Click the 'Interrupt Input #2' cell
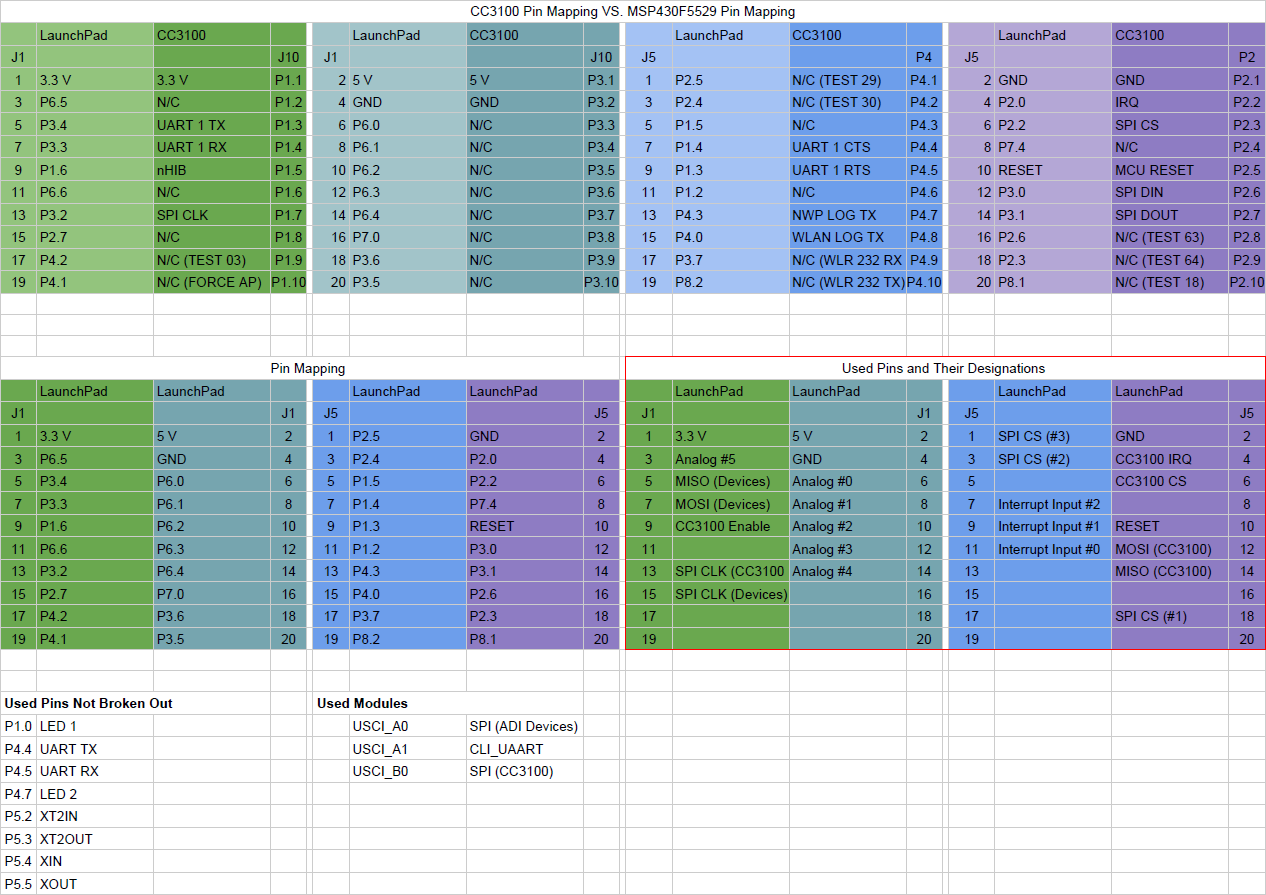 pos(1053,504)
